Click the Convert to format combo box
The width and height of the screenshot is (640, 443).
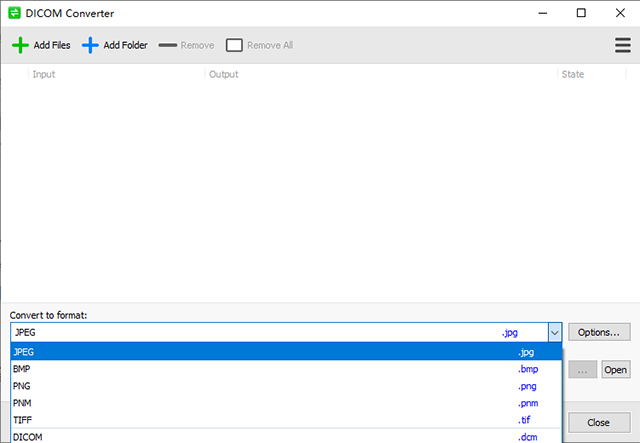pyautogui.click(x=286, y=332)
